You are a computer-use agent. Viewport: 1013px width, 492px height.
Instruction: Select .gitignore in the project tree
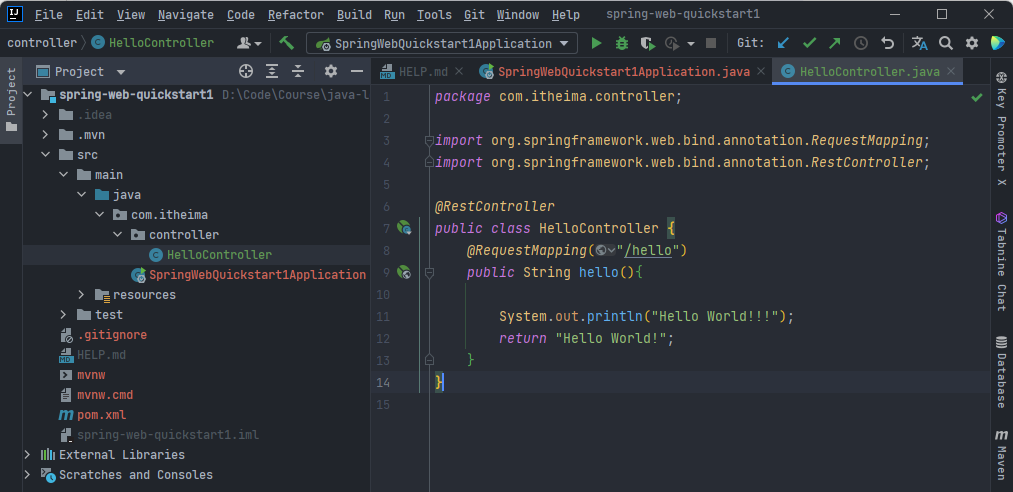click(112, 334)
